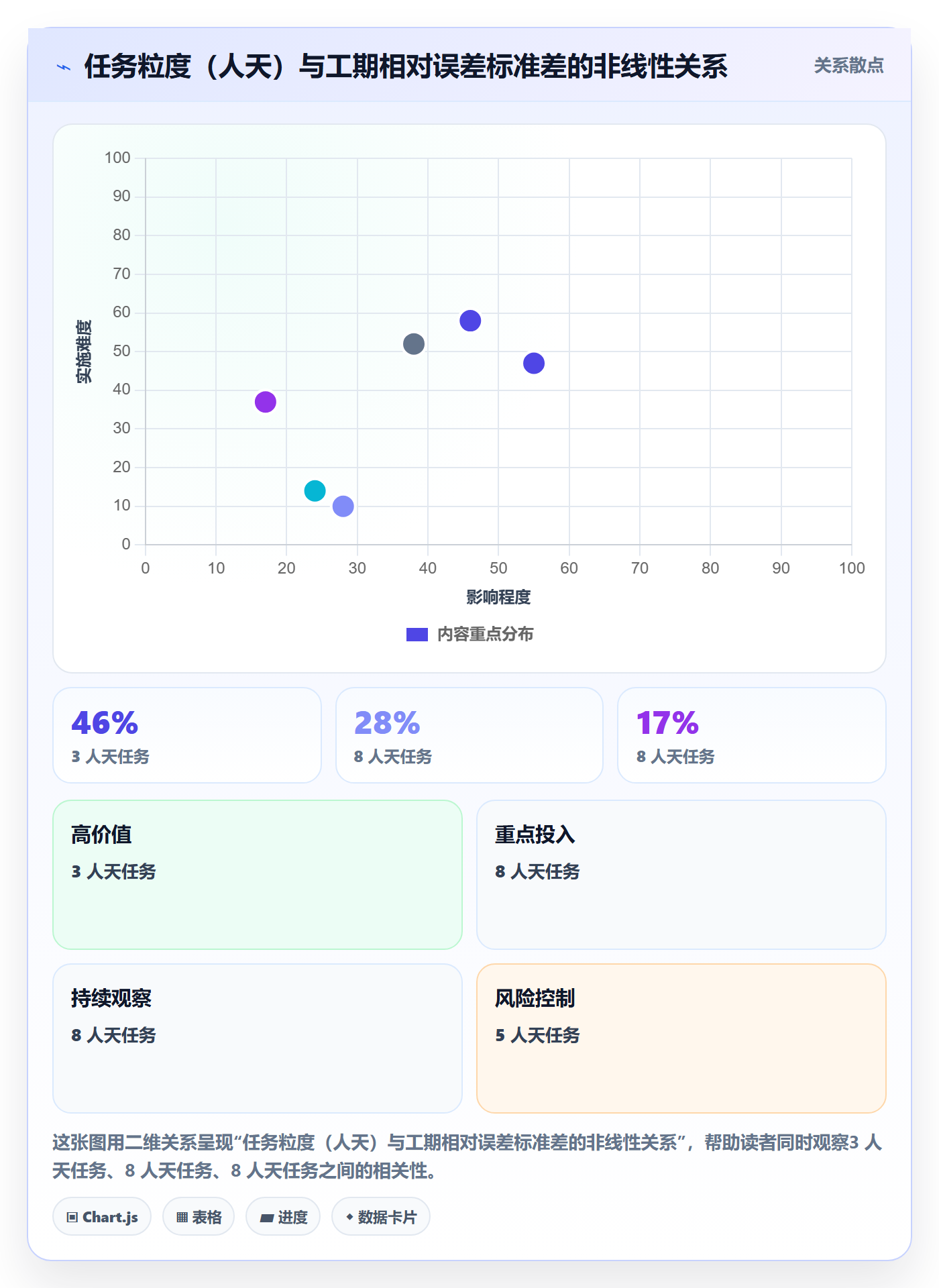The width and height of the screenshot is (939, 1288).
Task: Open the 重点投入 quadrant card
Action: click(681, 875)
